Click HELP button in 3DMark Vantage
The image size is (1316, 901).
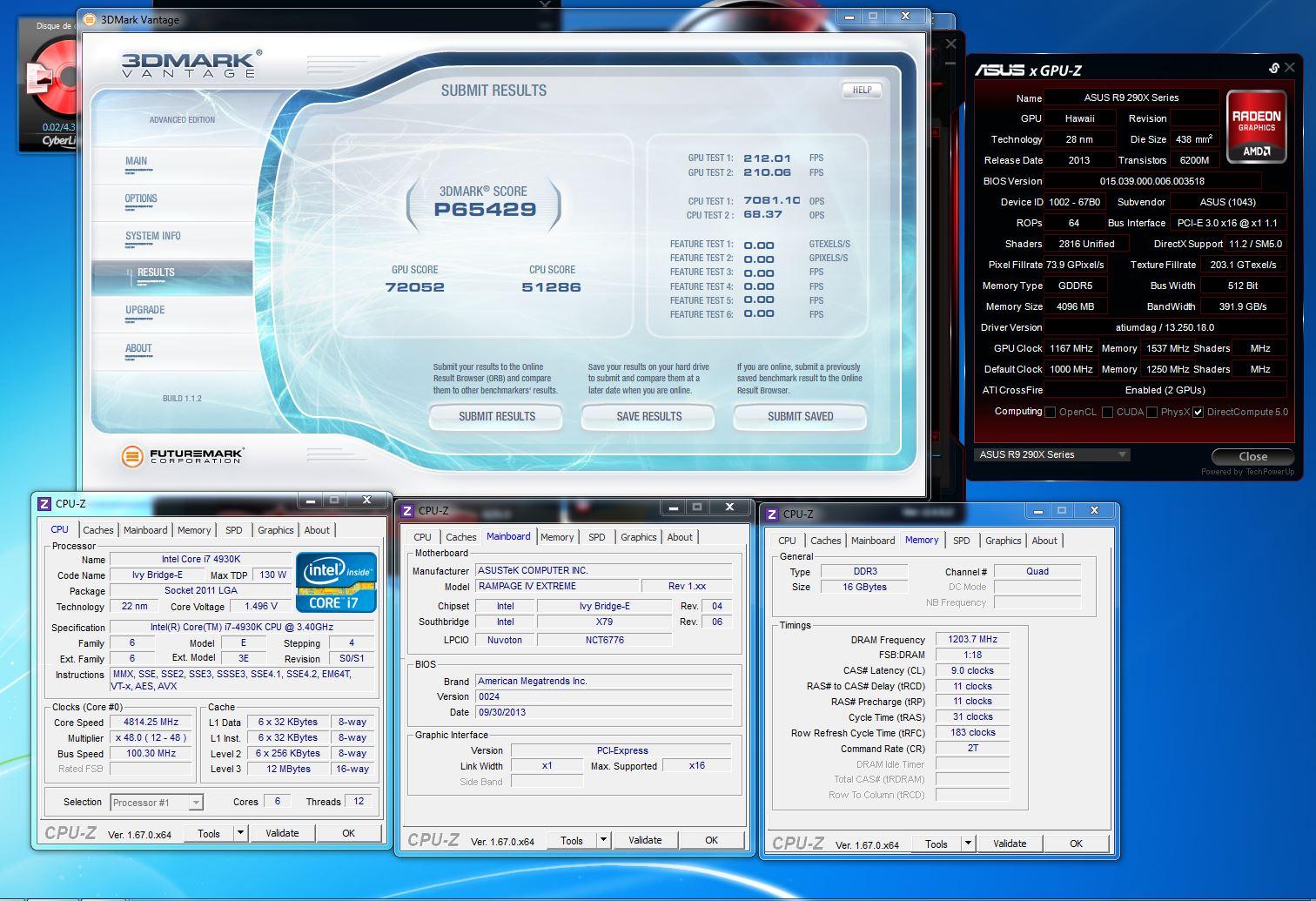pyautogui.click(x=862, y=91)
